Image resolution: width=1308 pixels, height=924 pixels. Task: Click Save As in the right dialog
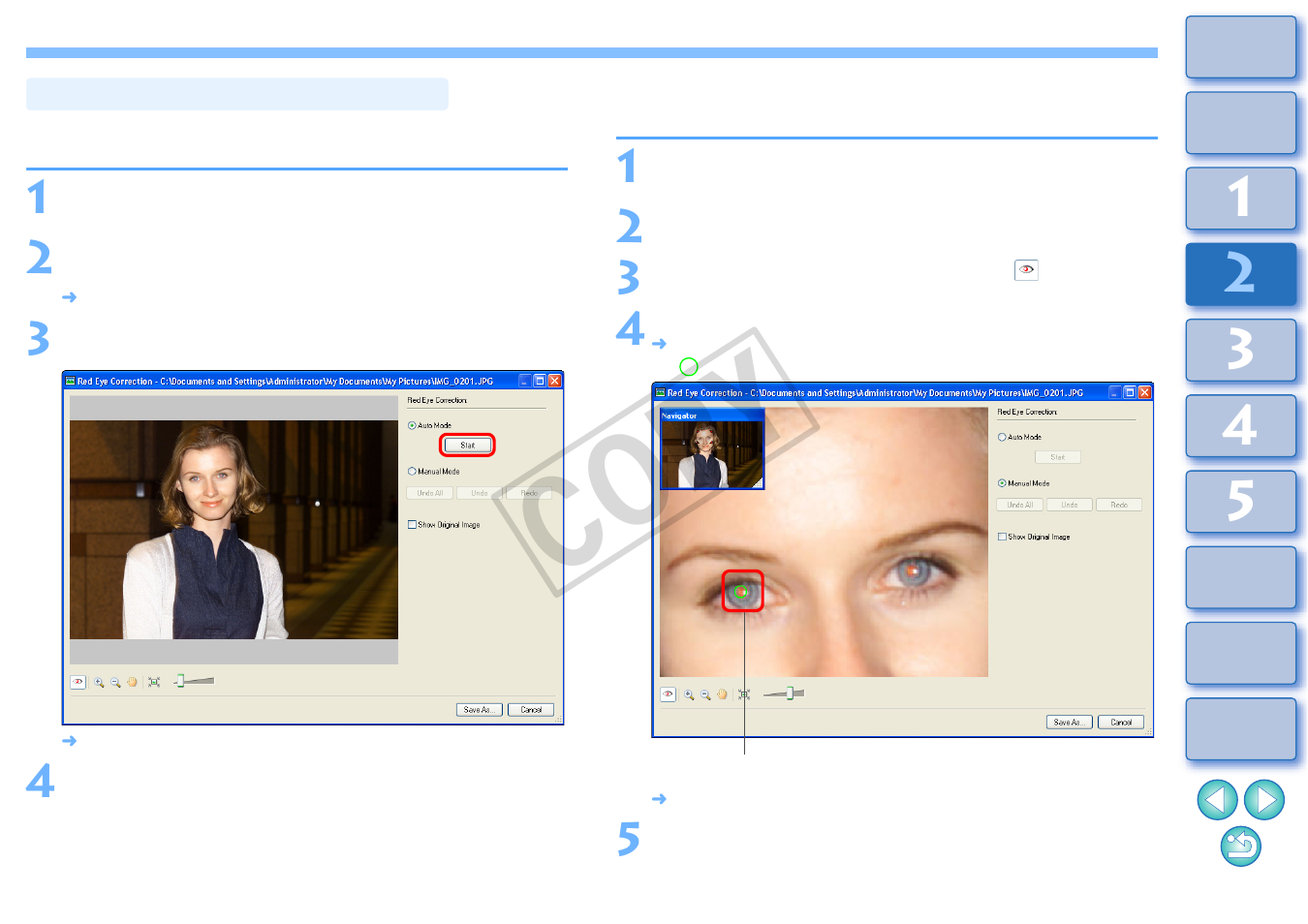pyautogui.click(x=1069, y=722)
